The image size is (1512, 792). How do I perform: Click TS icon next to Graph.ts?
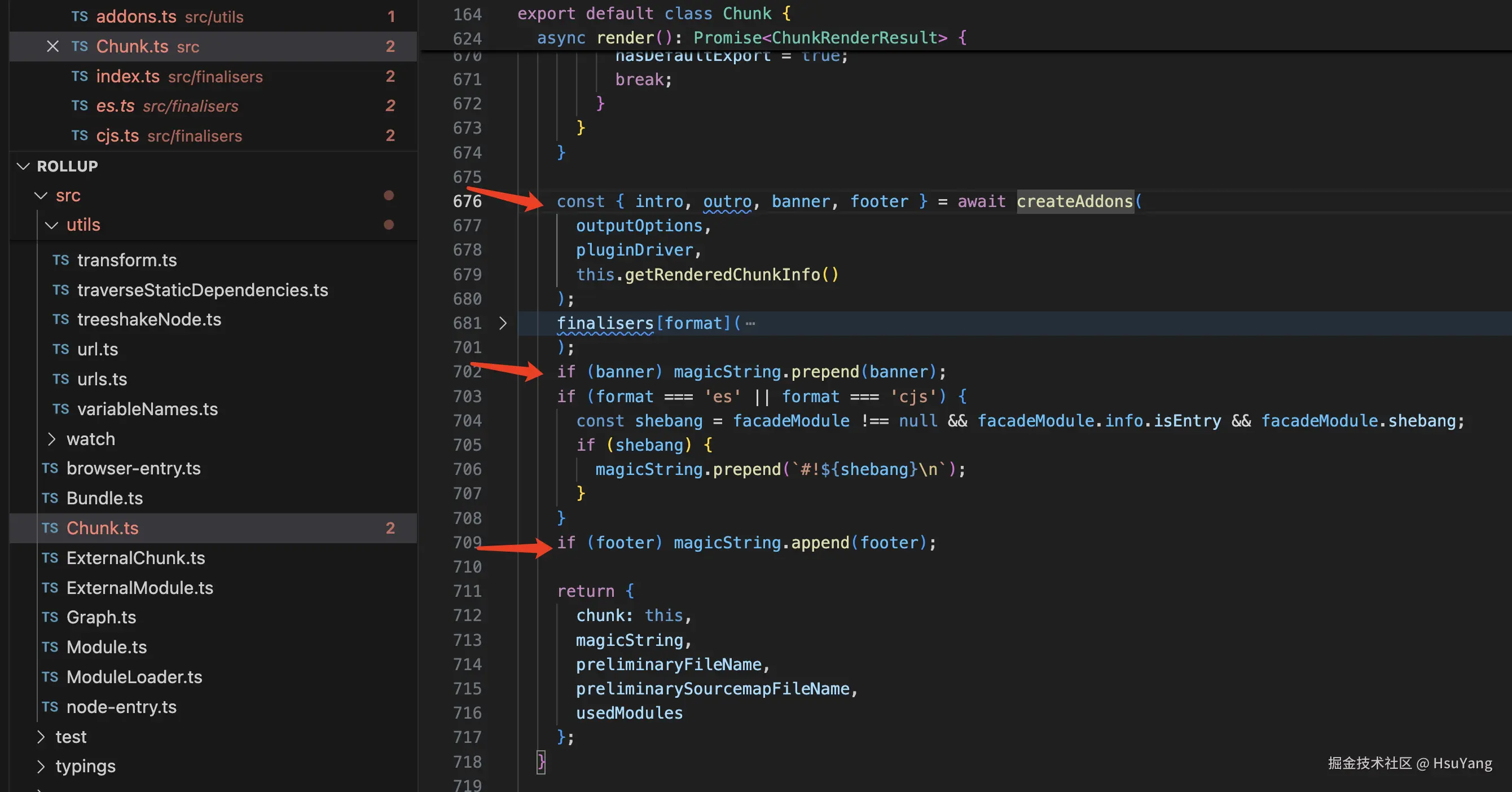(50, 617)
